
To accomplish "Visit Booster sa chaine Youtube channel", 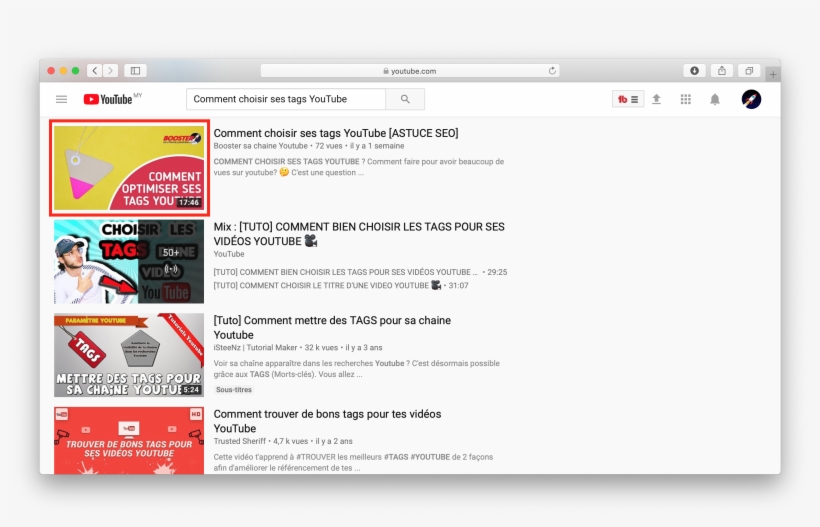I will pos(260,146).
